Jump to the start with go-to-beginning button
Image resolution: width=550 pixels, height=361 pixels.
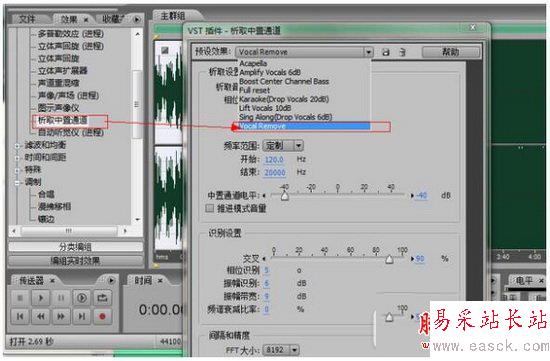tap(20, 316)
